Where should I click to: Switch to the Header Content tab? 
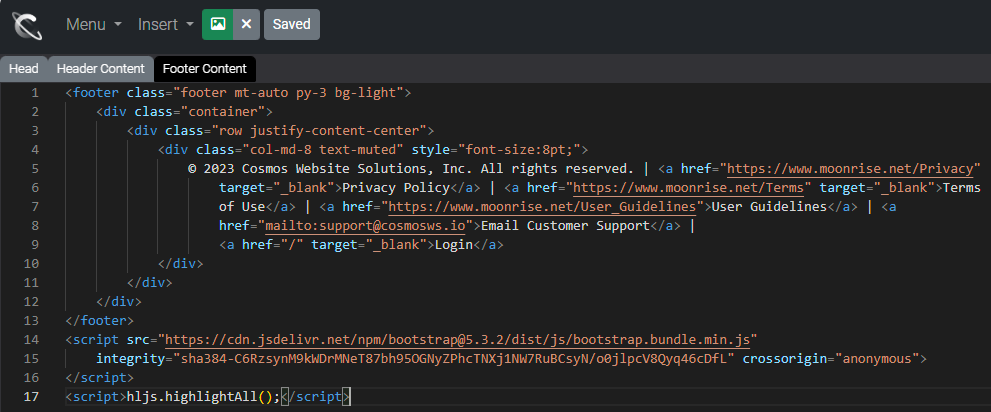[100, 69]
